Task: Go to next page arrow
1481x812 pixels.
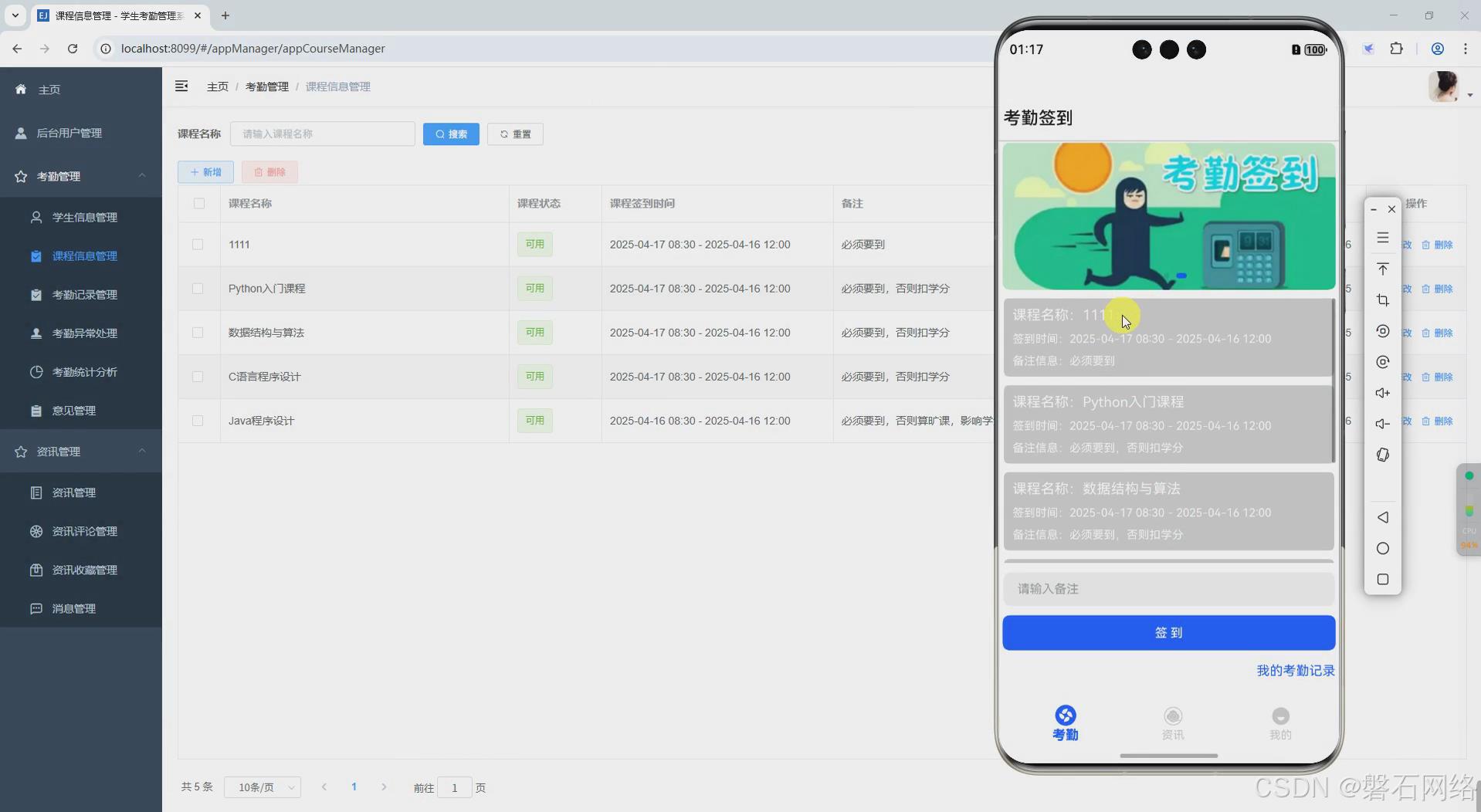Action: tap(384, 787)
